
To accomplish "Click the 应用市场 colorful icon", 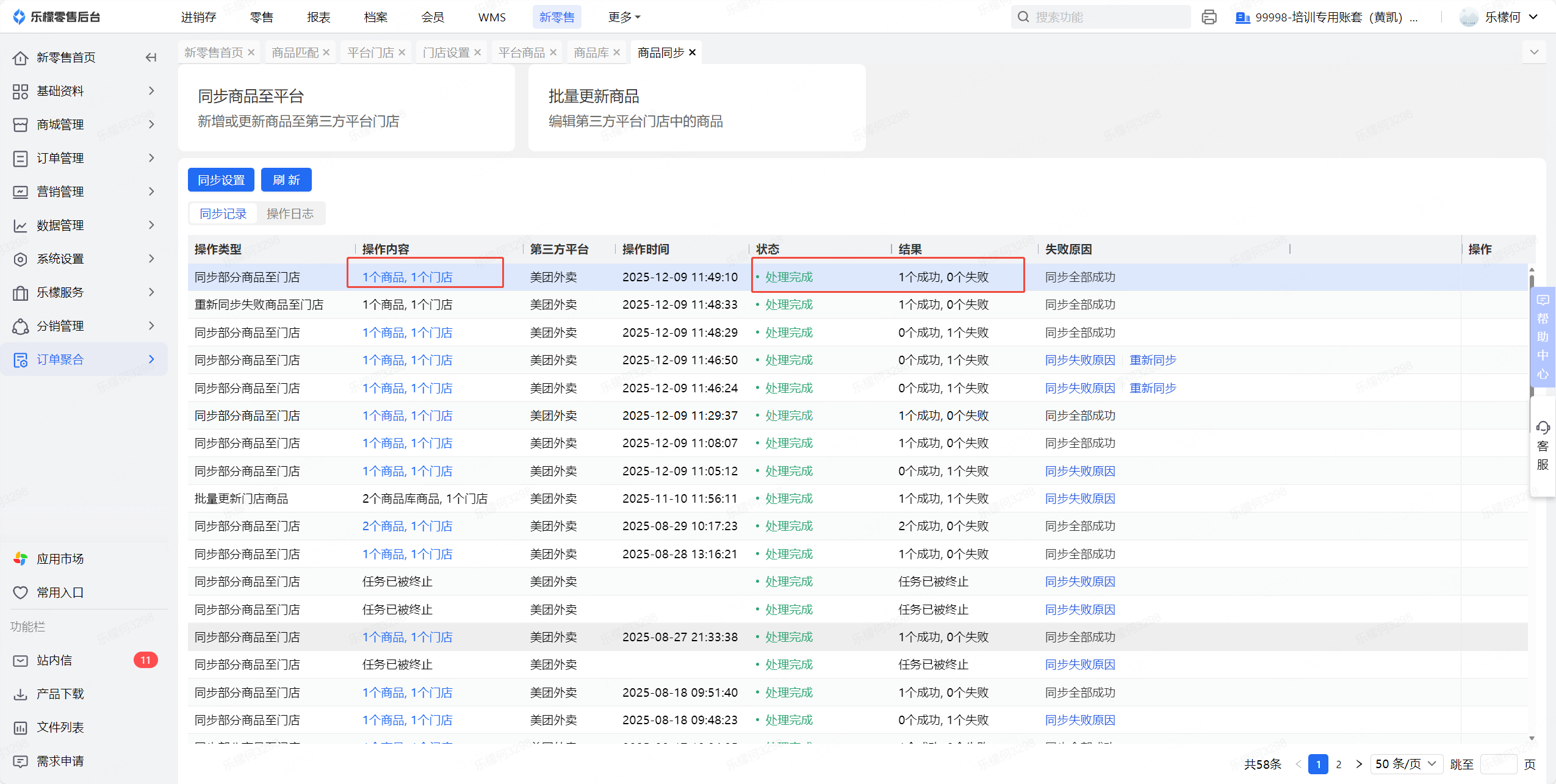I will pos(20,559).
